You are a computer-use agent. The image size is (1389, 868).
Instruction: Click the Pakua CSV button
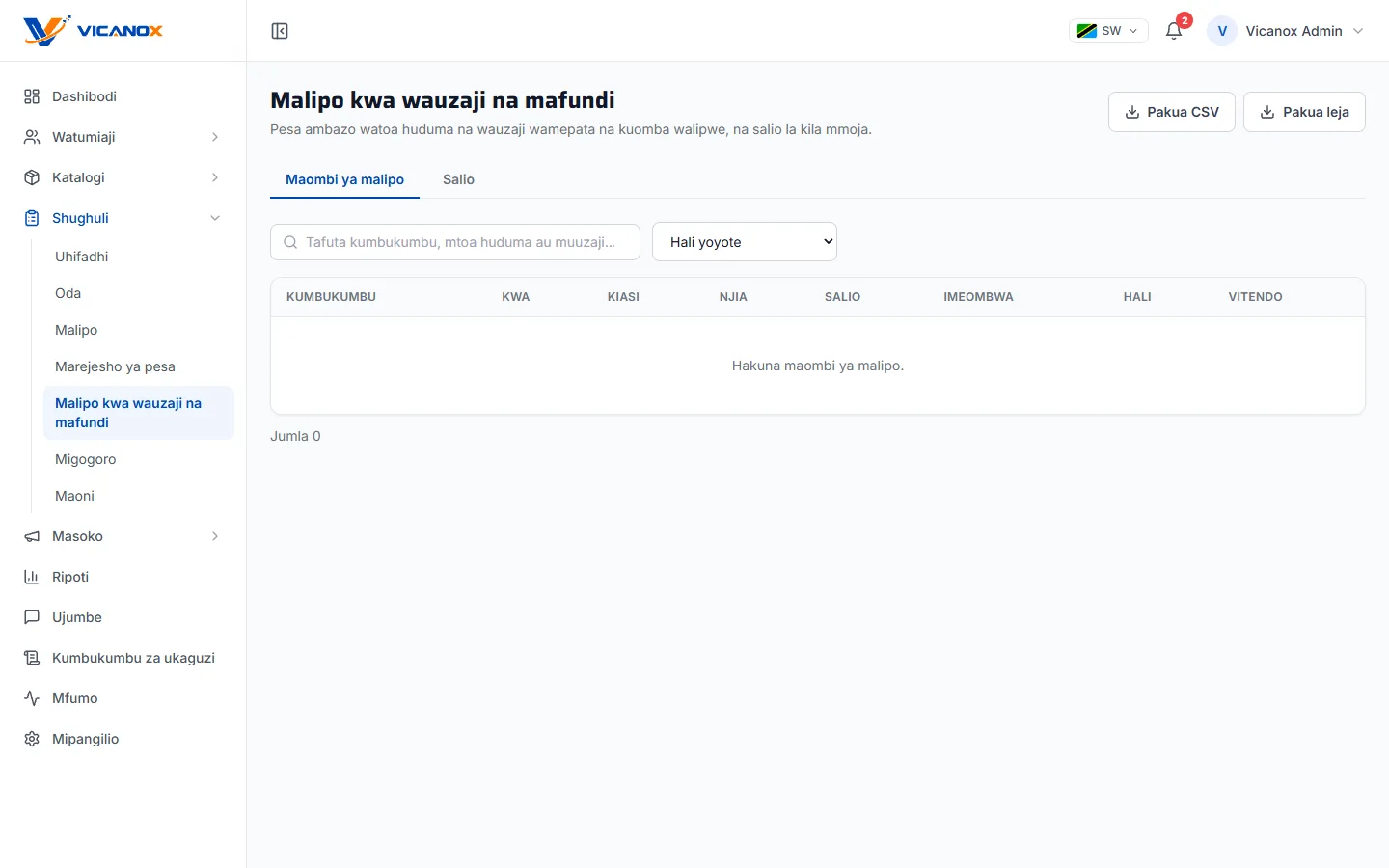(1172, 112)
